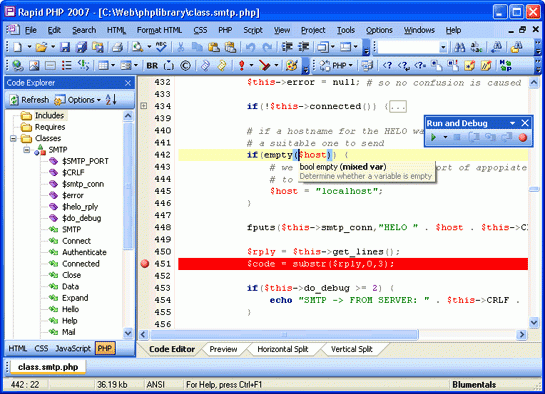
Task: Close the Run and Debug panel
Action: point(525,123)
